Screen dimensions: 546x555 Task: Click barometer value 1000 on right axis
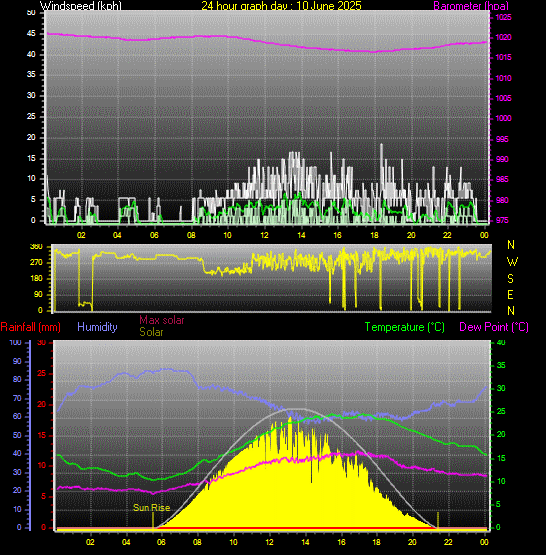click(503, 118)
